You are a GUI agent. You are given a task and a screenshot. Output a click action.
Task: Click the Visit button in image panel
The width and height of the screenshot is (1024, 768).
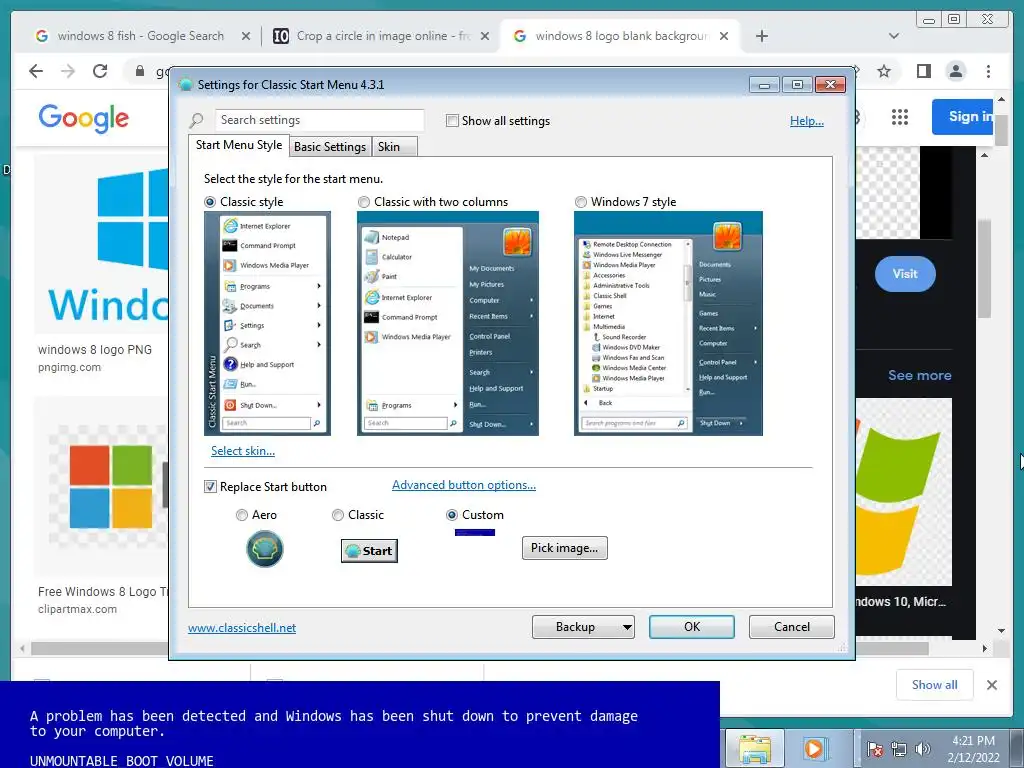(905, 274)
